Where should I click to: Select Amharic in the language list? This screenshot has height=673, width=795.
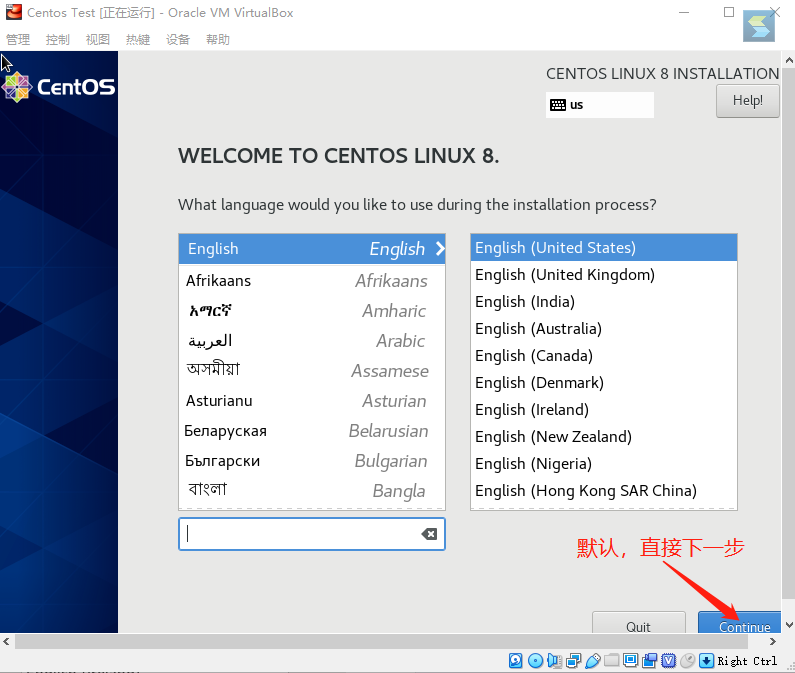312,310
